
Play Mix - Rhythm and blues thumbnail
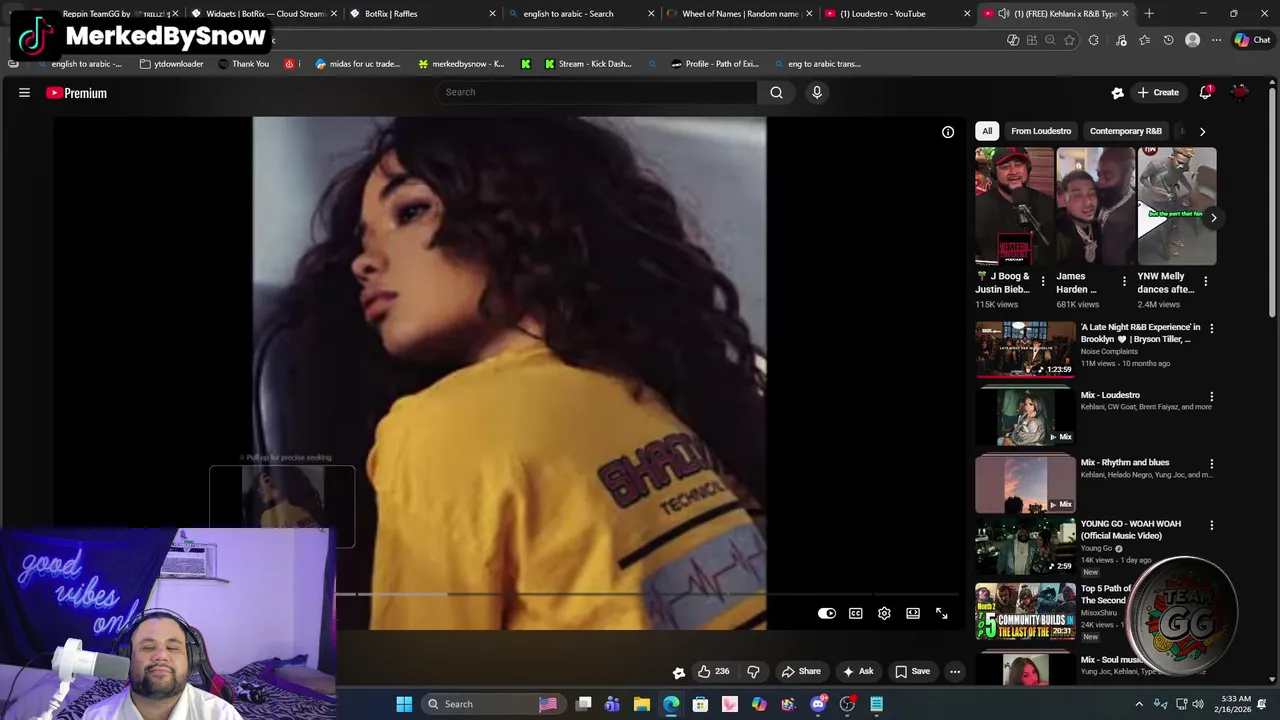tap(1025, 483)
